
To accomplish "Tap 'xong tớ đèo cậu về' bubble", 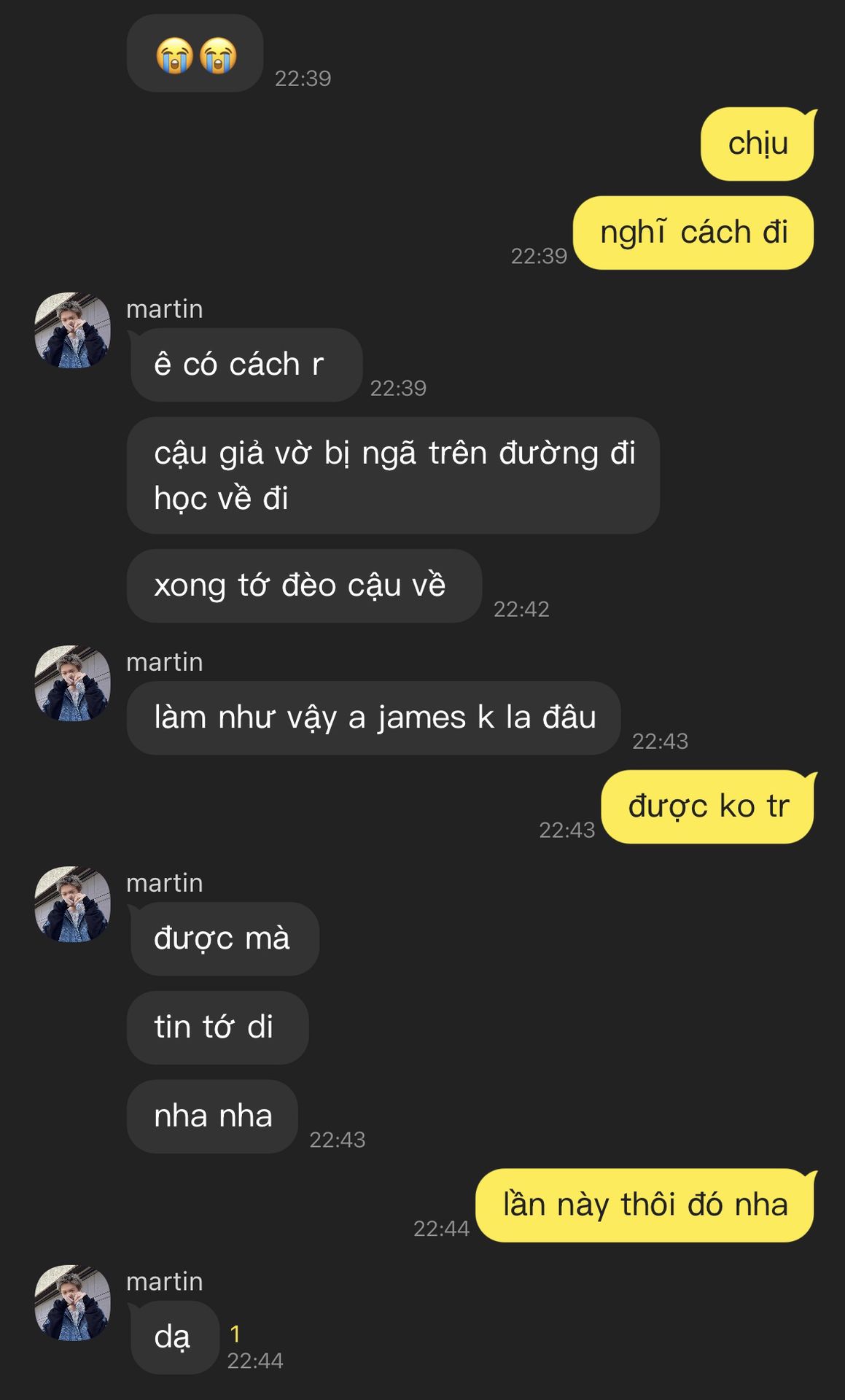I will pyautogui.click(x=304, y=586).
